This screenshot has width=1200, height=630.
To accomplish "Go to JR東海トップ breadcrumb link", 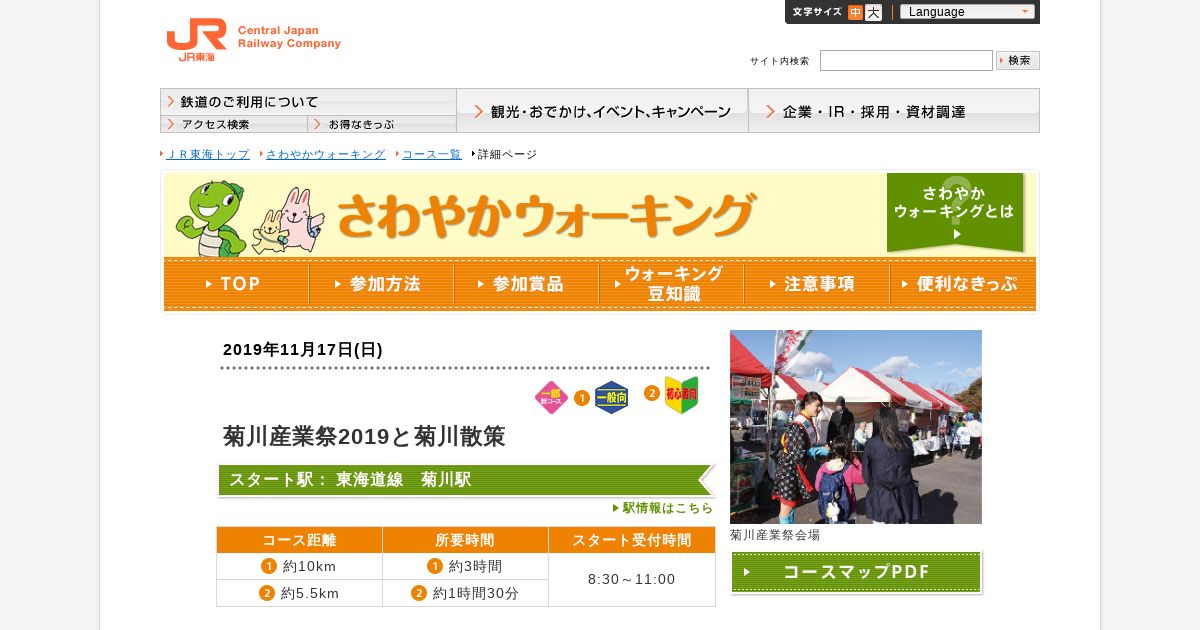I will coord(207,154).
